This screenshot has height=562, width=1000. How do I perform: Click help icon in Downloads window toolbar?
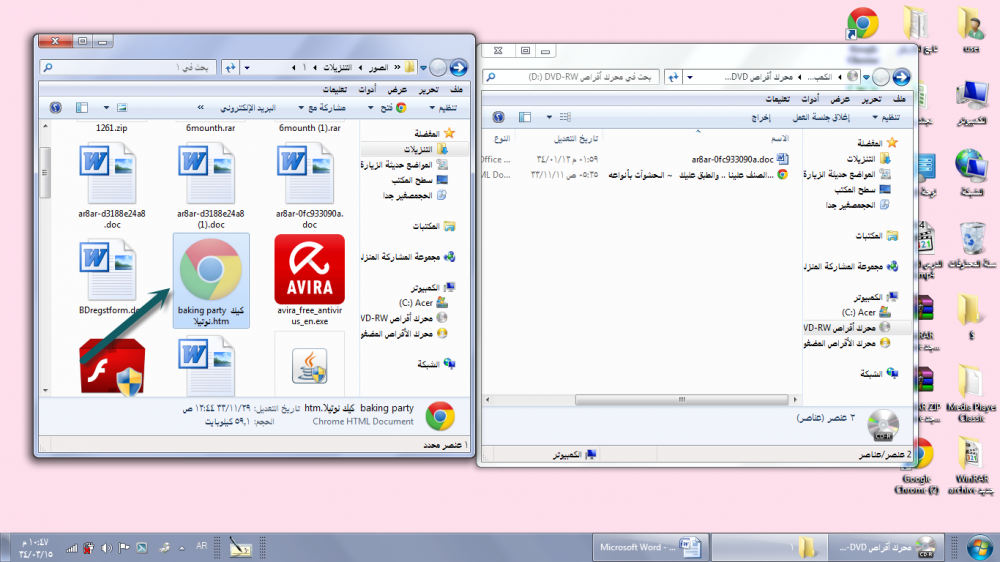click(55, 107)
